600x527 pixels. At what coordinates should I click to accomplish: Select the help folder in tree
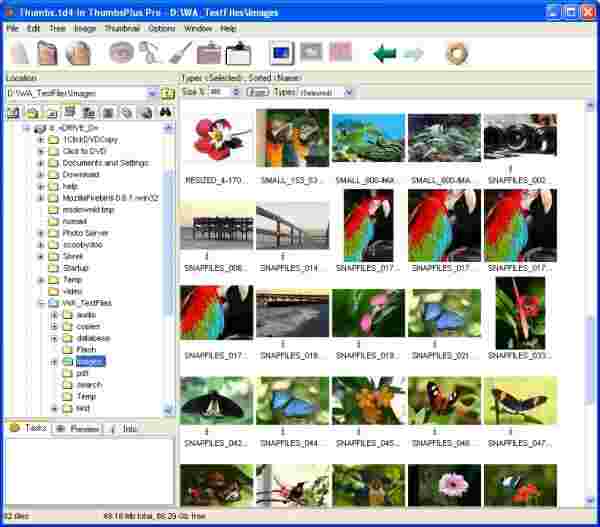70,186
